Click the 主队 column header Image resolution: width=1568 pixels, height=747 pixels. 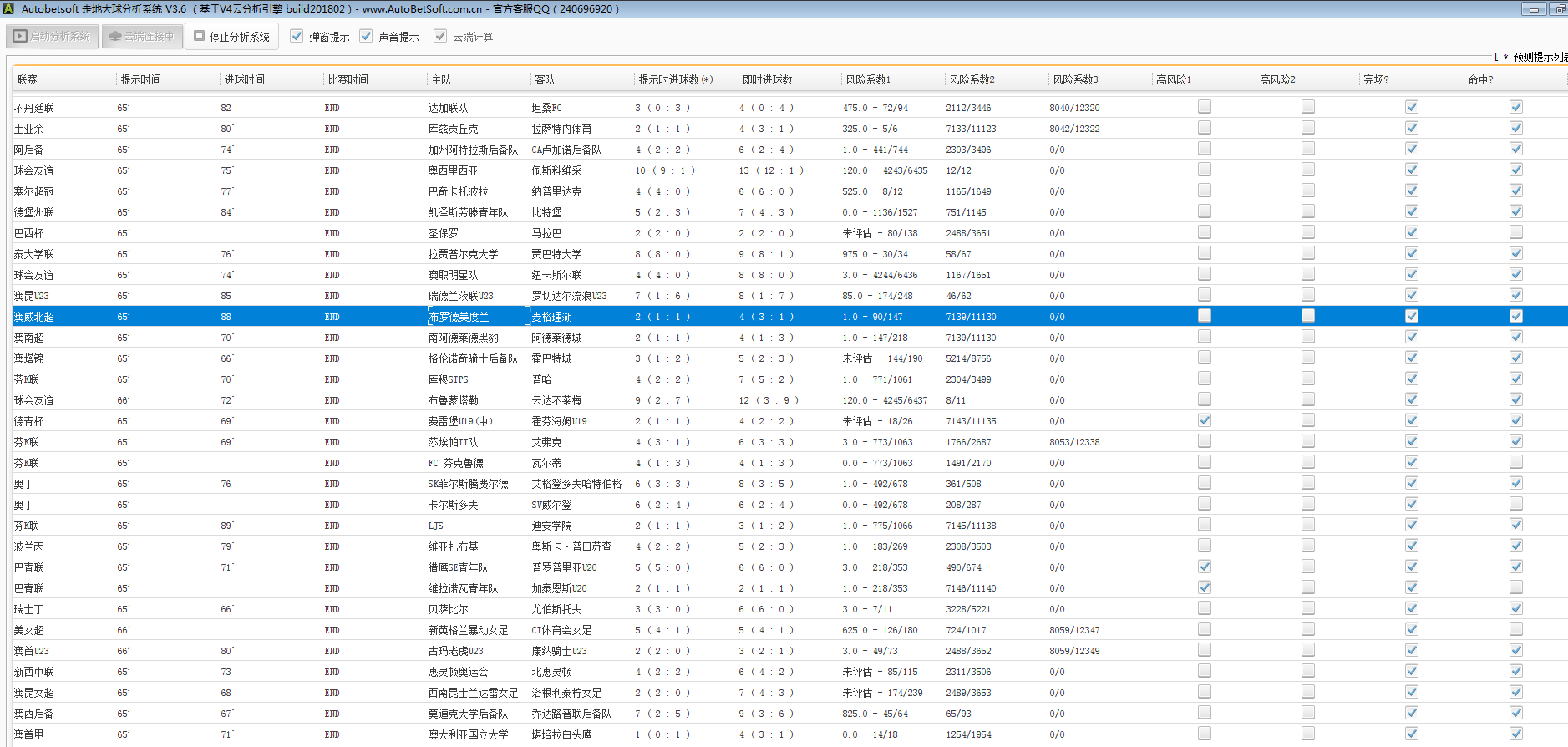[441, 79]
